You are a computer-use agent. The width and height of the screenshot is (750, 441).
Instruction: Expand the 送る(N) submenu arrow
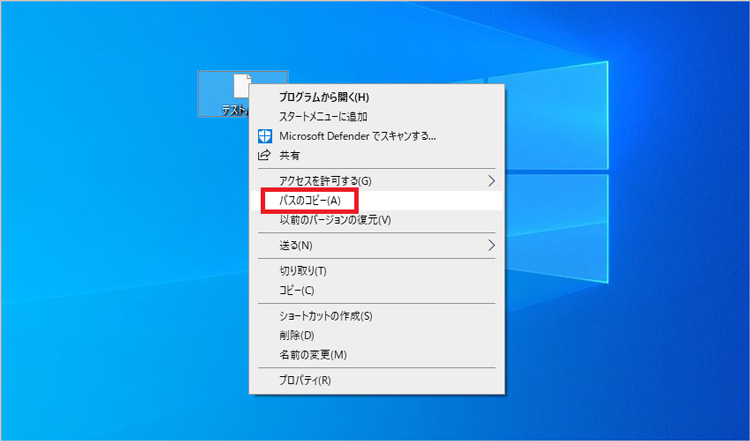tap(491, 245)
